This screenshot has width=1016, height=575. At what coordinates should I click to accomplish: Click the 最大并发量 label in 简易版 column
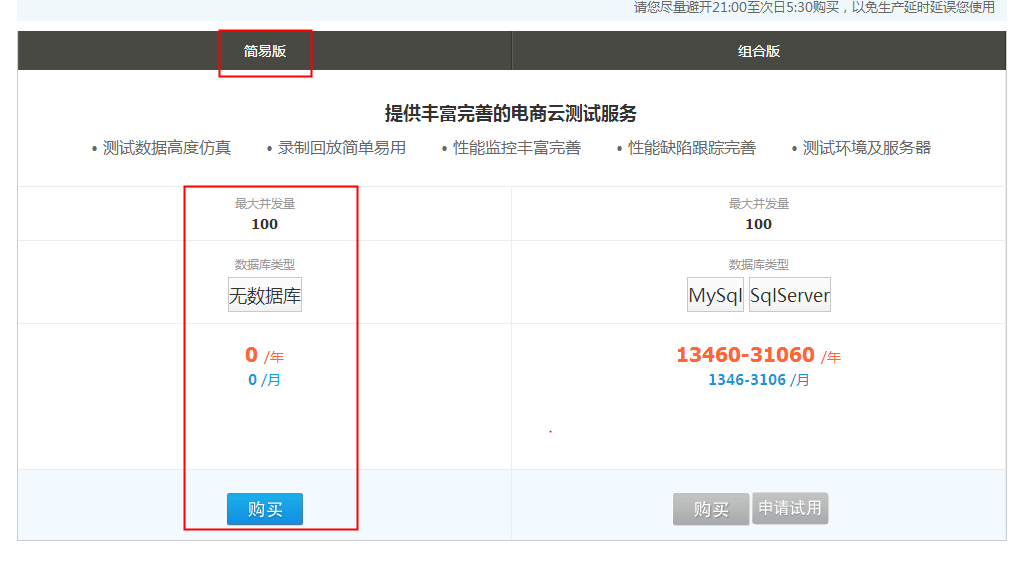point(264,204)
